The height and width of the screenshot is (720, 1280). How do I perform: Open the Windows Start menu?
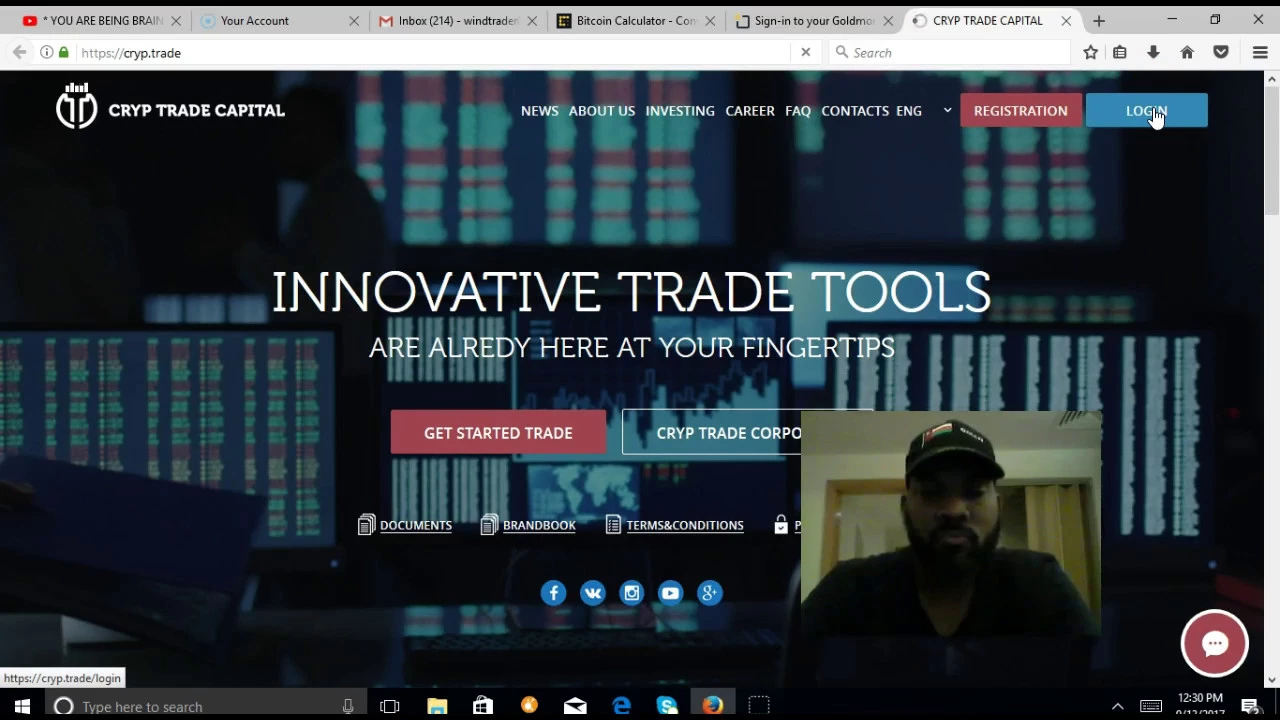coord(22,706)
